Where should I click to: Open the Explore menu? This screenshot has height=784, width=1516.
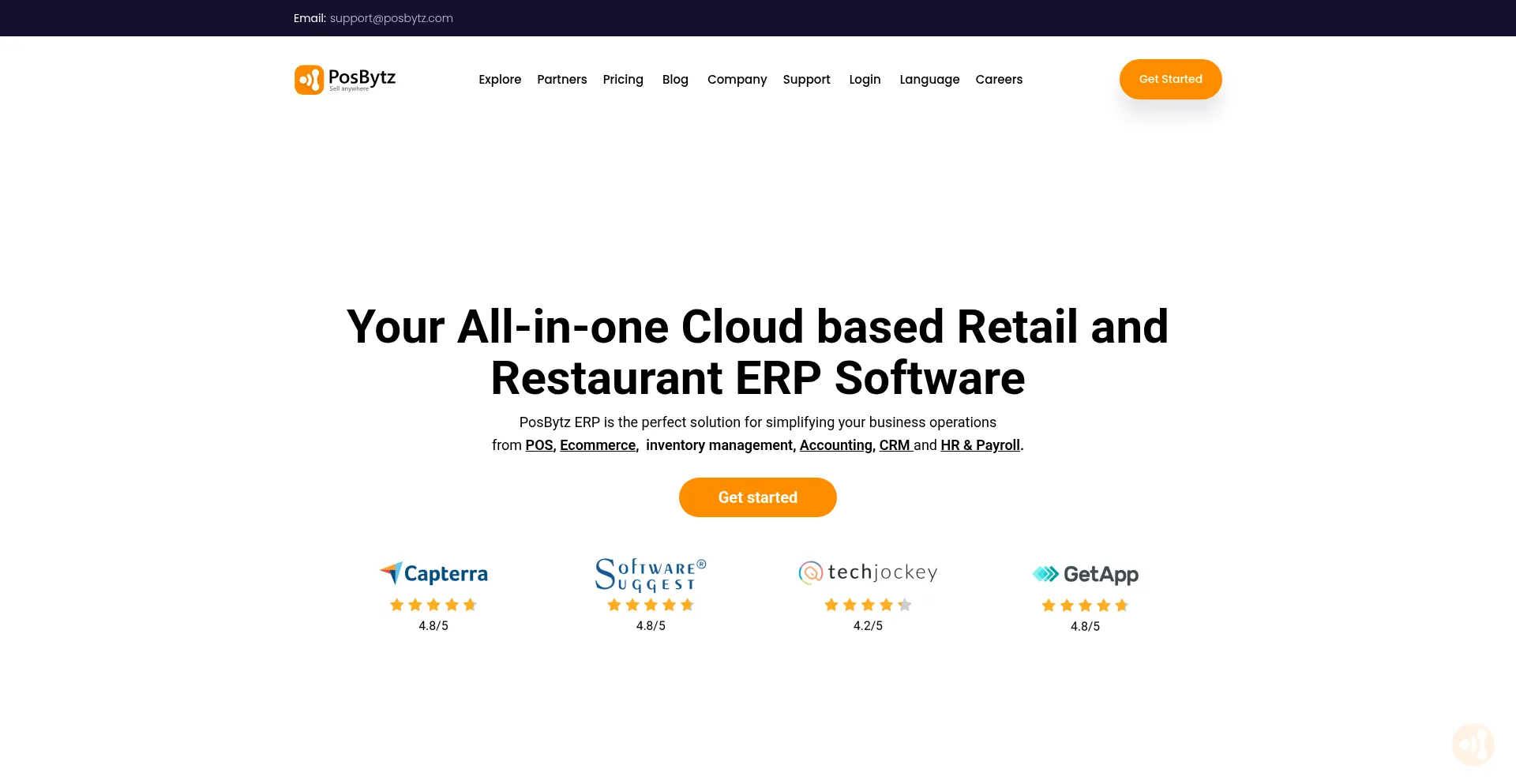point(500,80)
